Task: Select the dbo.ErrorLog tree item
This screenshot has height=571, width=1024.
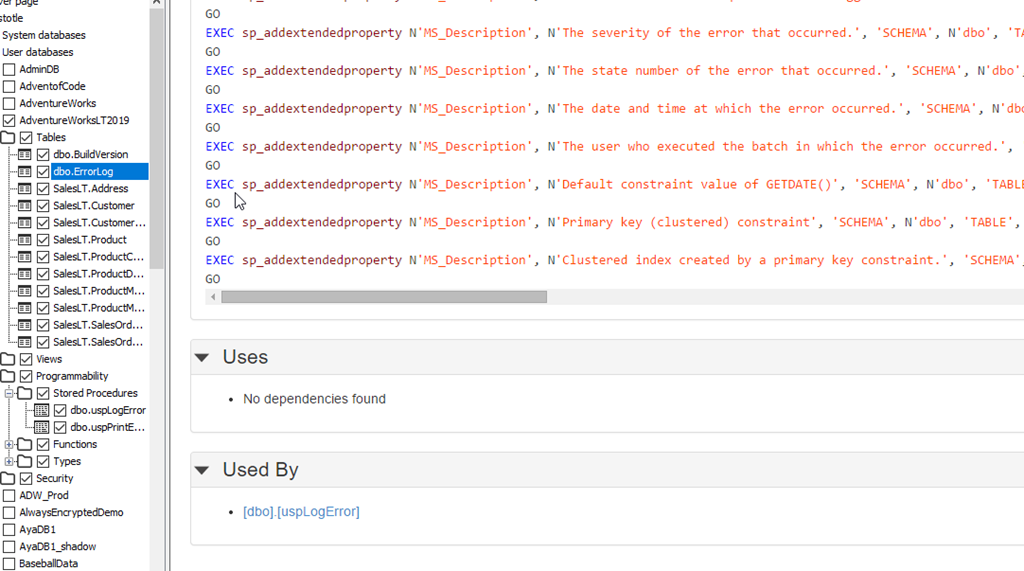Action: point(84,172)
